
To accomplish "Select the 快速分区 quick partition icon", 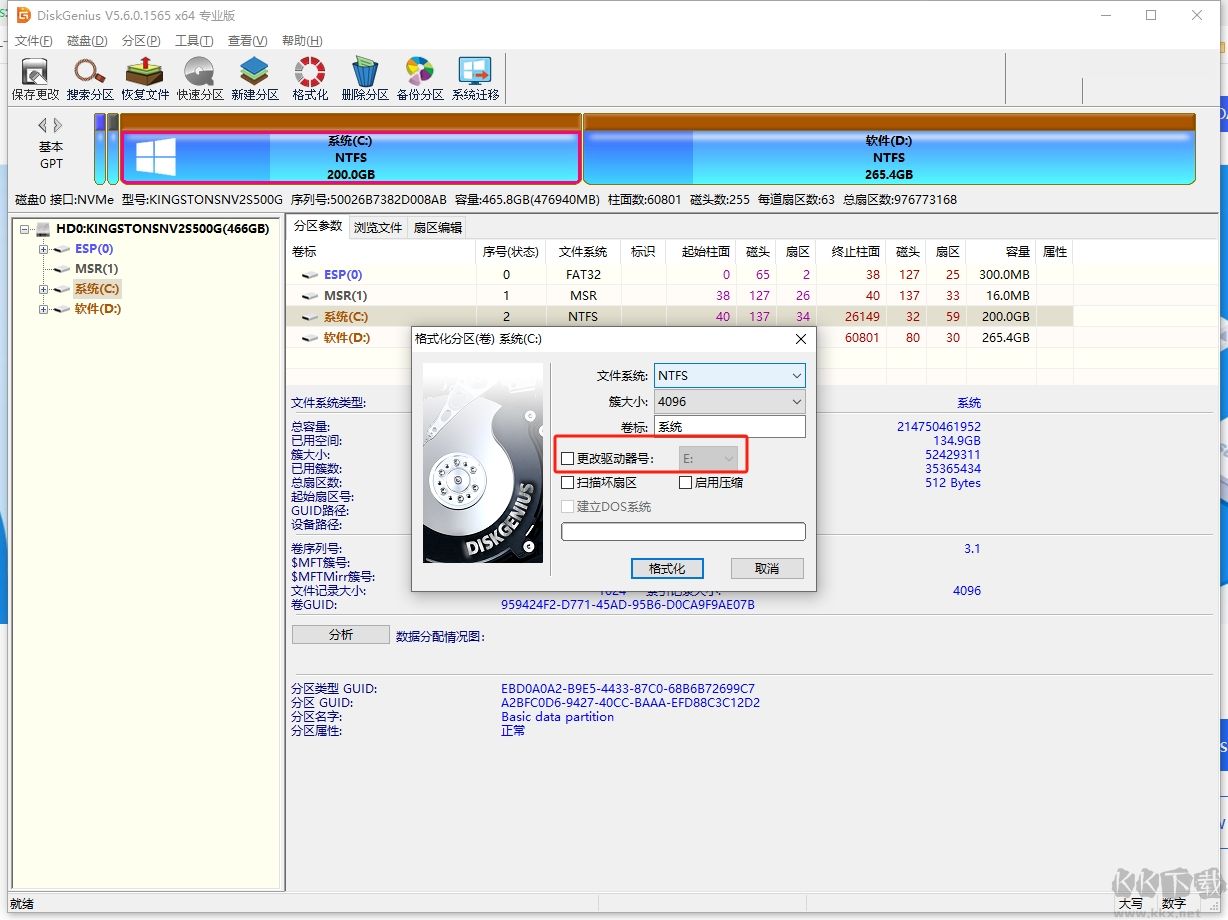I will 200,79.
